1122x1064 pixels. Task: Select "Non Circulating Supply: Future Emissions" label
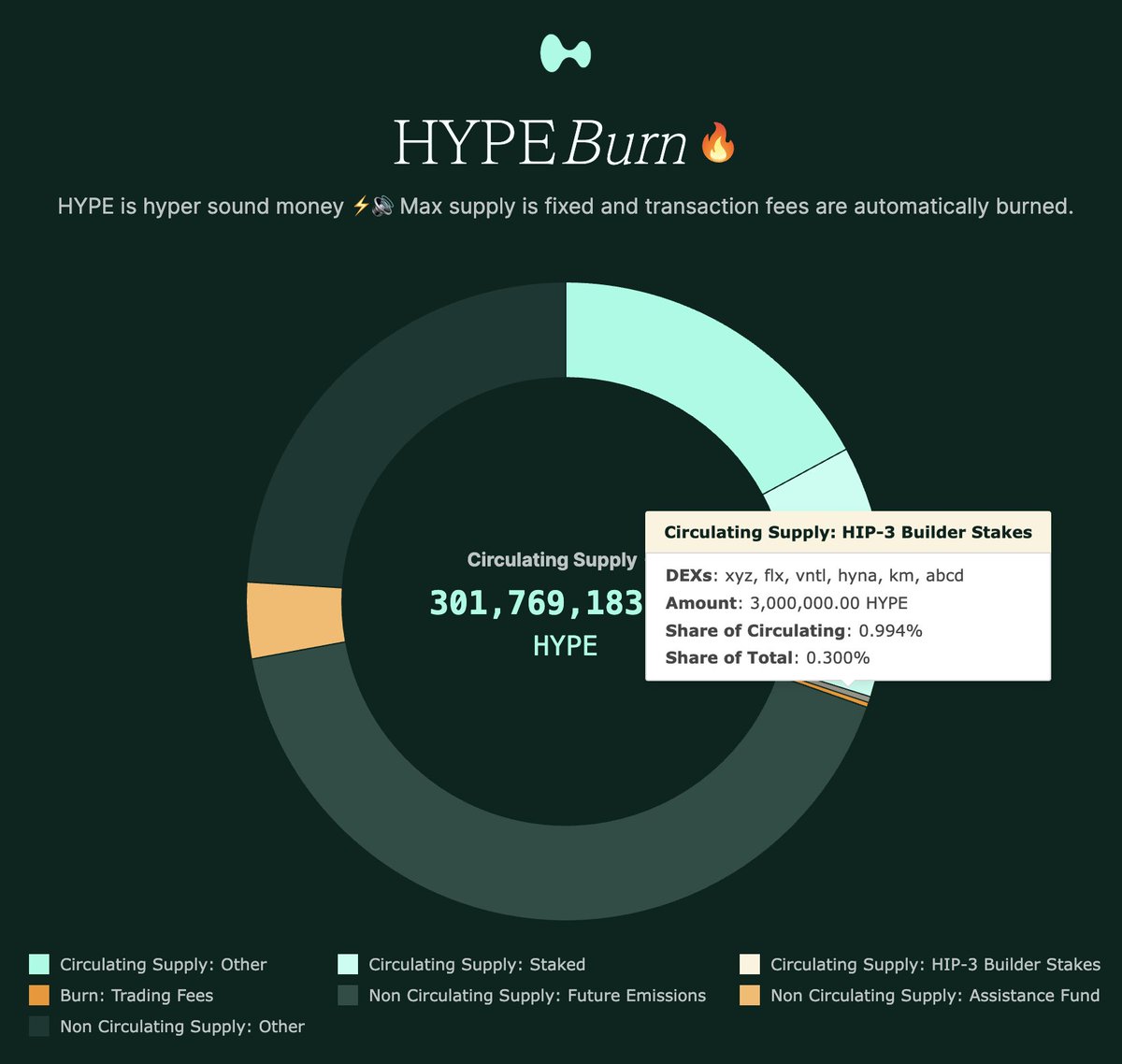538,995
